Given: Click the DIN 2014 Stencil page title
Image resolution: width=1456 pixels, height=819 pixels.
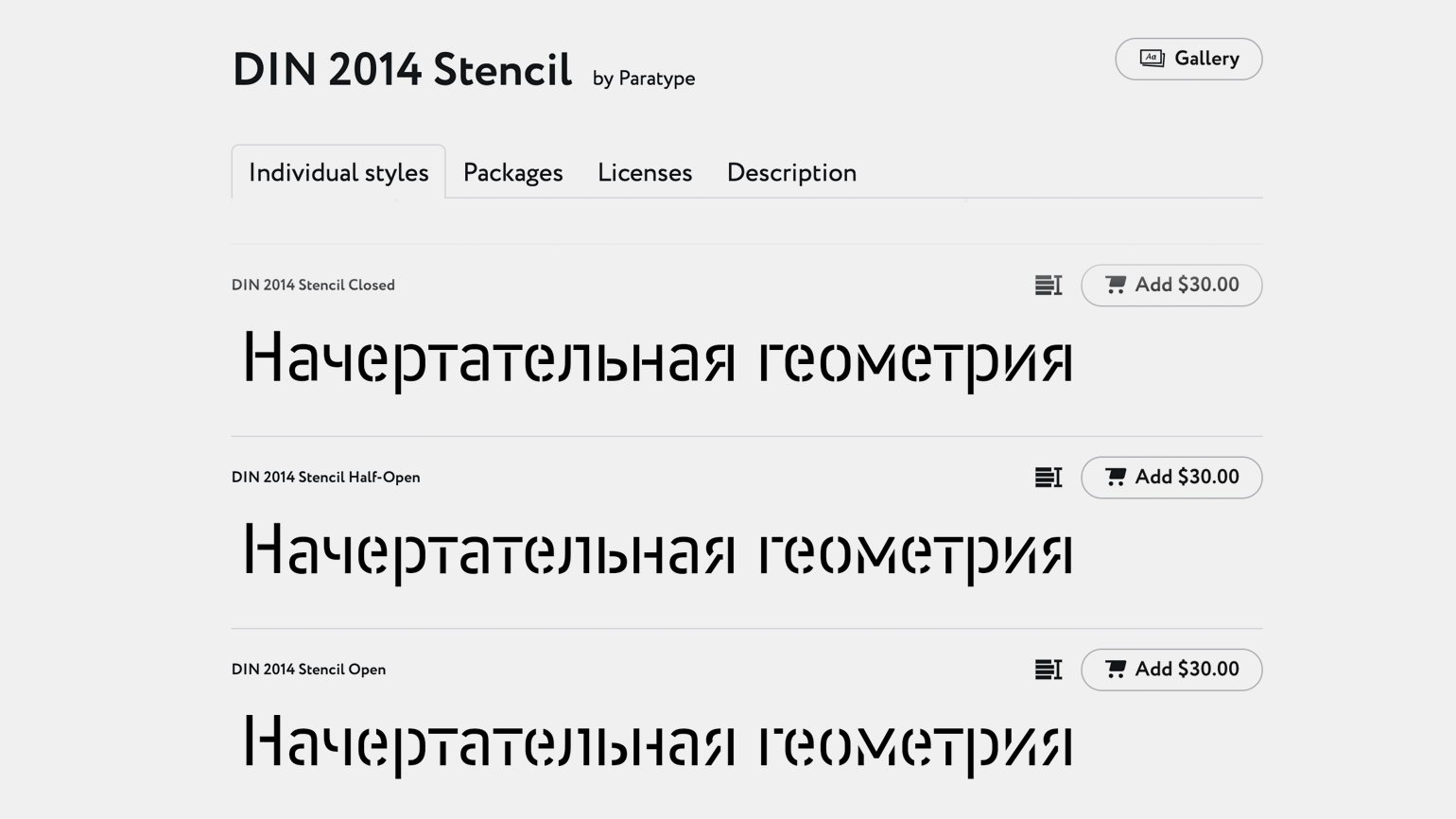Looking at the screenshot, I should pos(402,70).
